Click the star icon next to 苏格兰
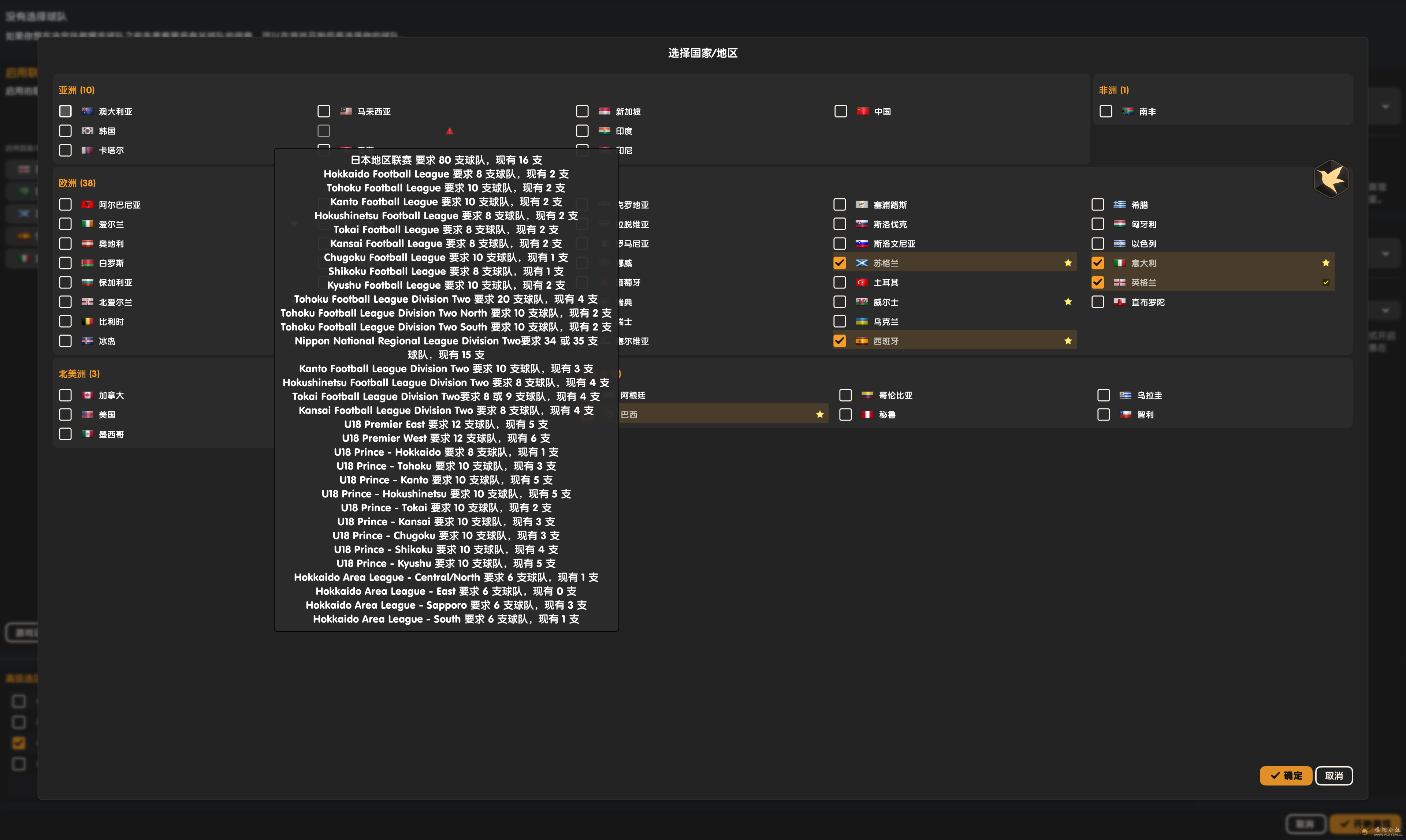This screenshot has width=1406, height=840. (x=1067, y=263)
